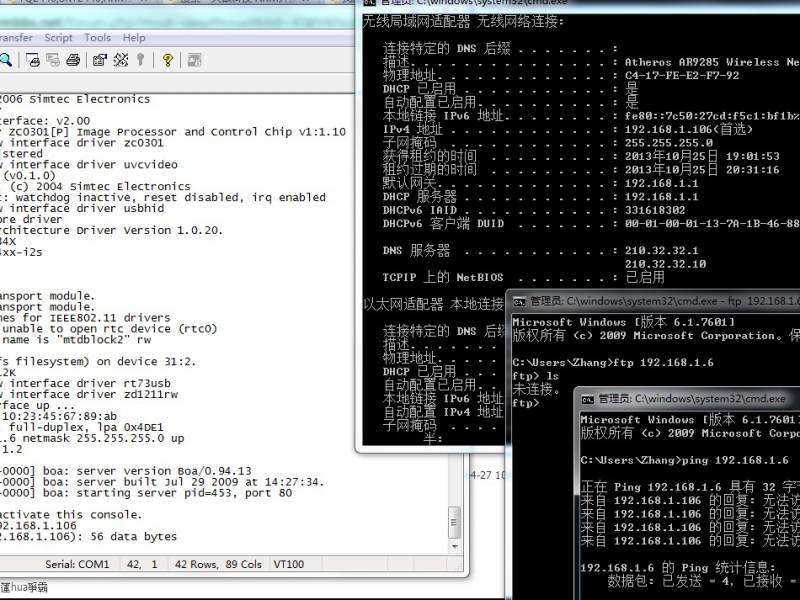Click the yellow Help question mark icon

168,60
